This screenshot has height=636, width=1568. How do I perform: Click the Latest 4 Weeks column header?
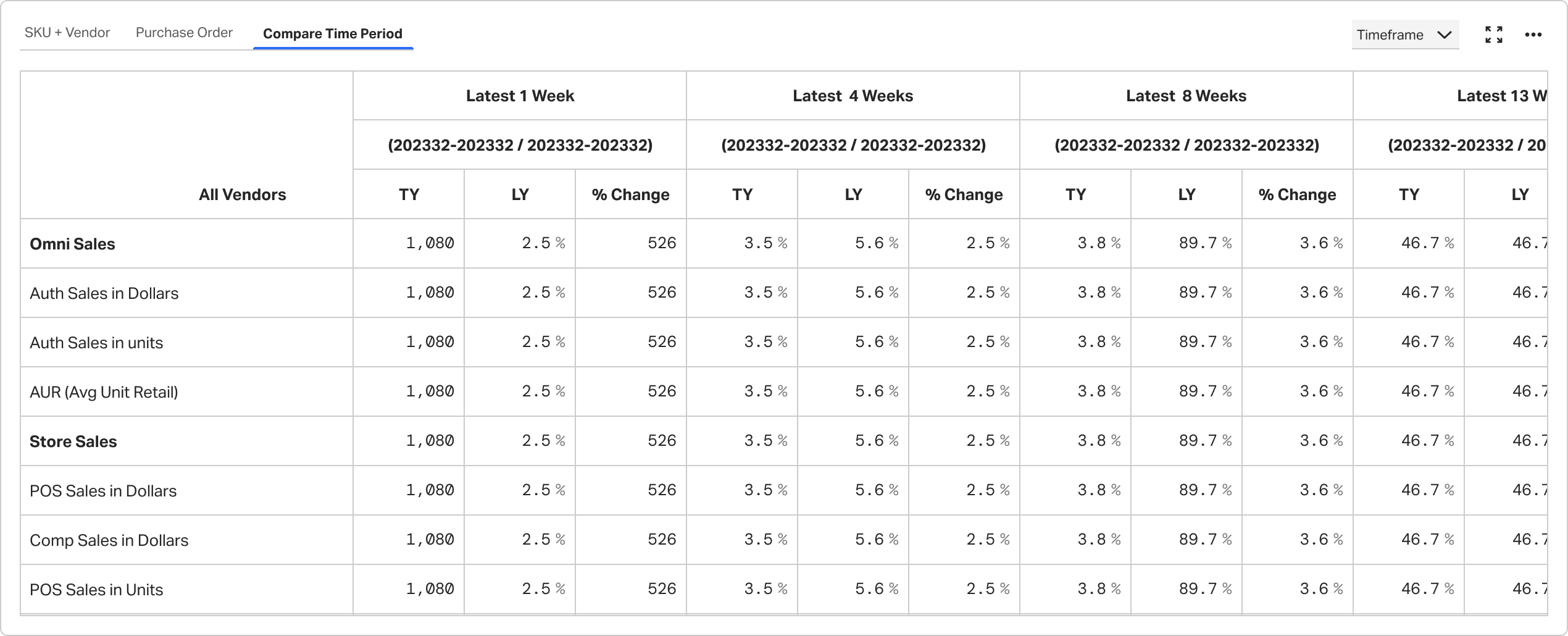point(853,96)
